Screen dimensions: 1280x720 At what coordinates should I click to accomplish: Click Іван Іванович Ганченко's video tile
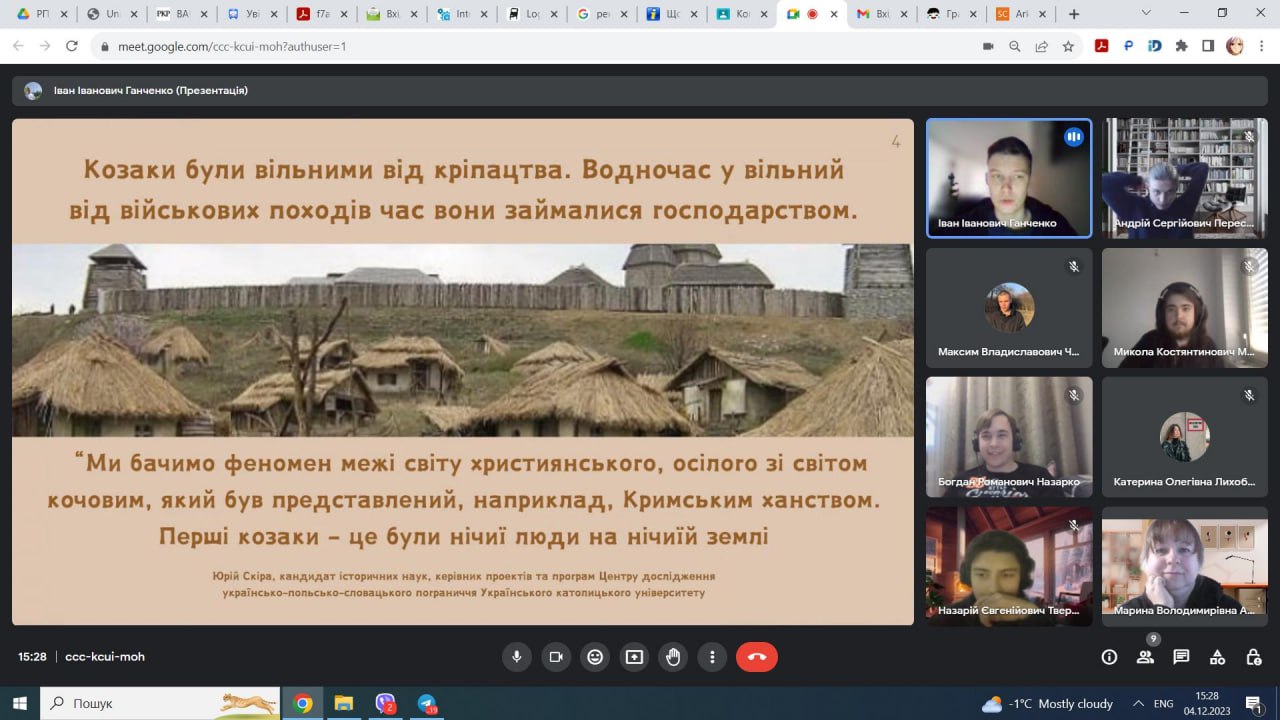click(x=1008, y=178)
